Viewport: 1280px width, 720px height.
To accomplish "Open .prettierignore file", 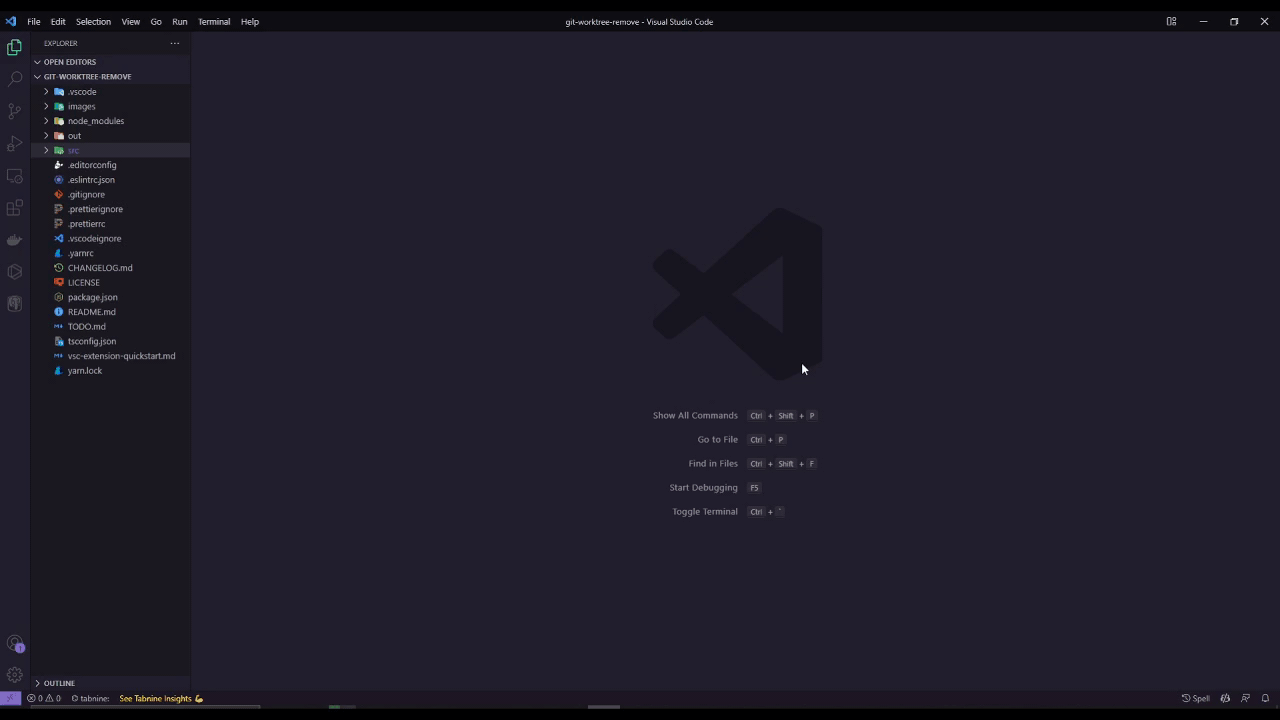I will point(110,209).
